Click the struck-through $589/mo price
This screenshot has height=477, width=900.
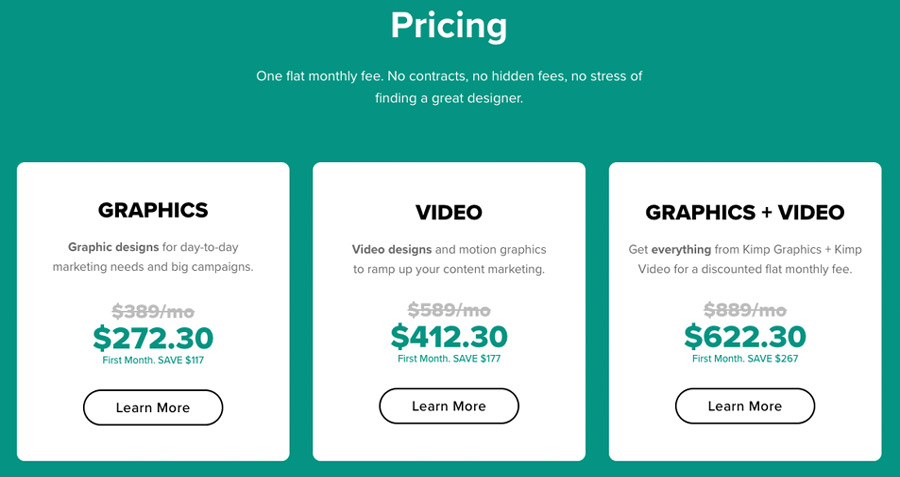pyautogui.click(x=449, y=310)
